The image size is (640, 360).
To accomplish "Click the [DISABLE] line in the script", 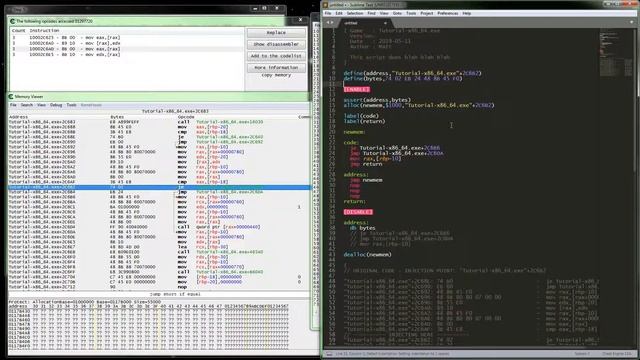I will [x=358, y=212].
